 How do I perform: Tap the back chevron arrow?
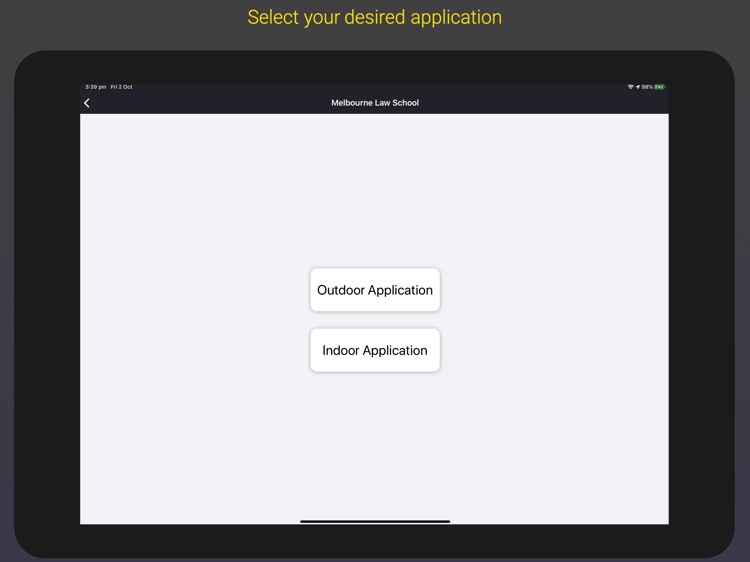[87, 103]
